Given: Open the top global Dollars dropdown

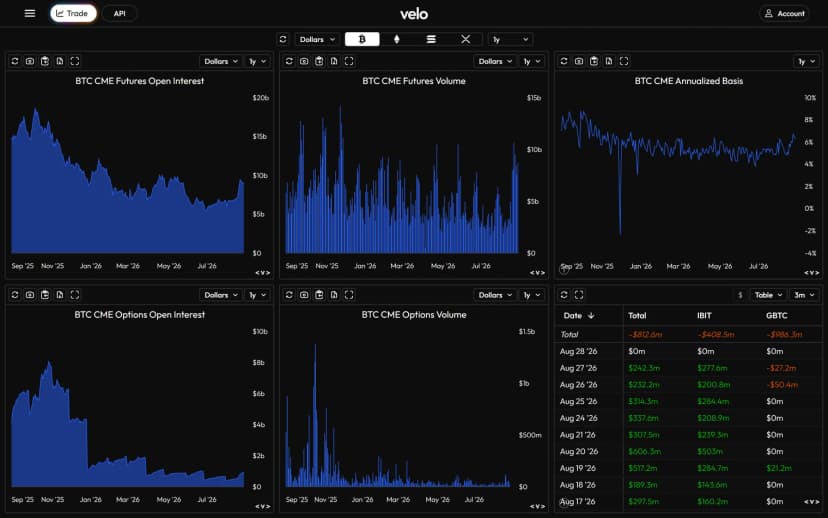Looking at the screenshot, I should [317, 39].
